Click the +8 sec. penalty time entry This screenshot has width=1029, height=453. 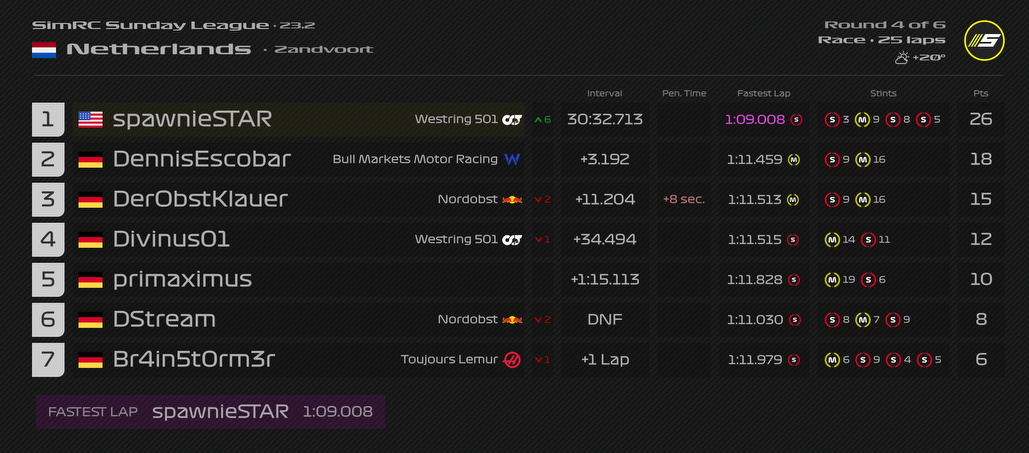click(684, 199)
